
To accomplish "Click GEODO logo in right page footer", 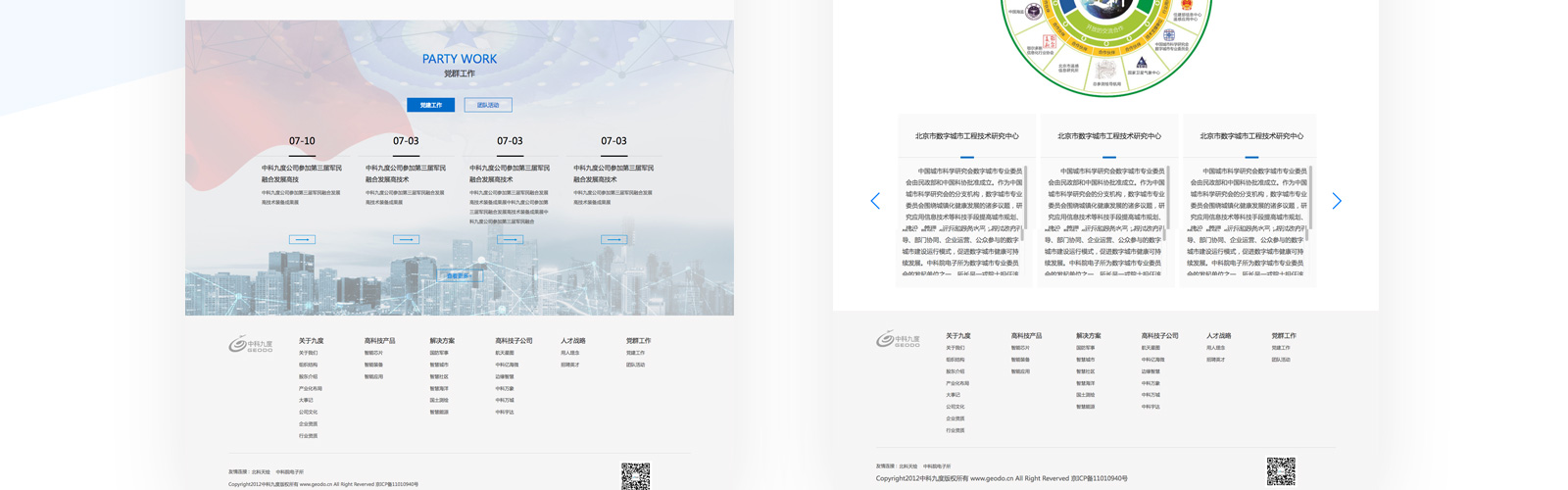I will pos(898,339).
